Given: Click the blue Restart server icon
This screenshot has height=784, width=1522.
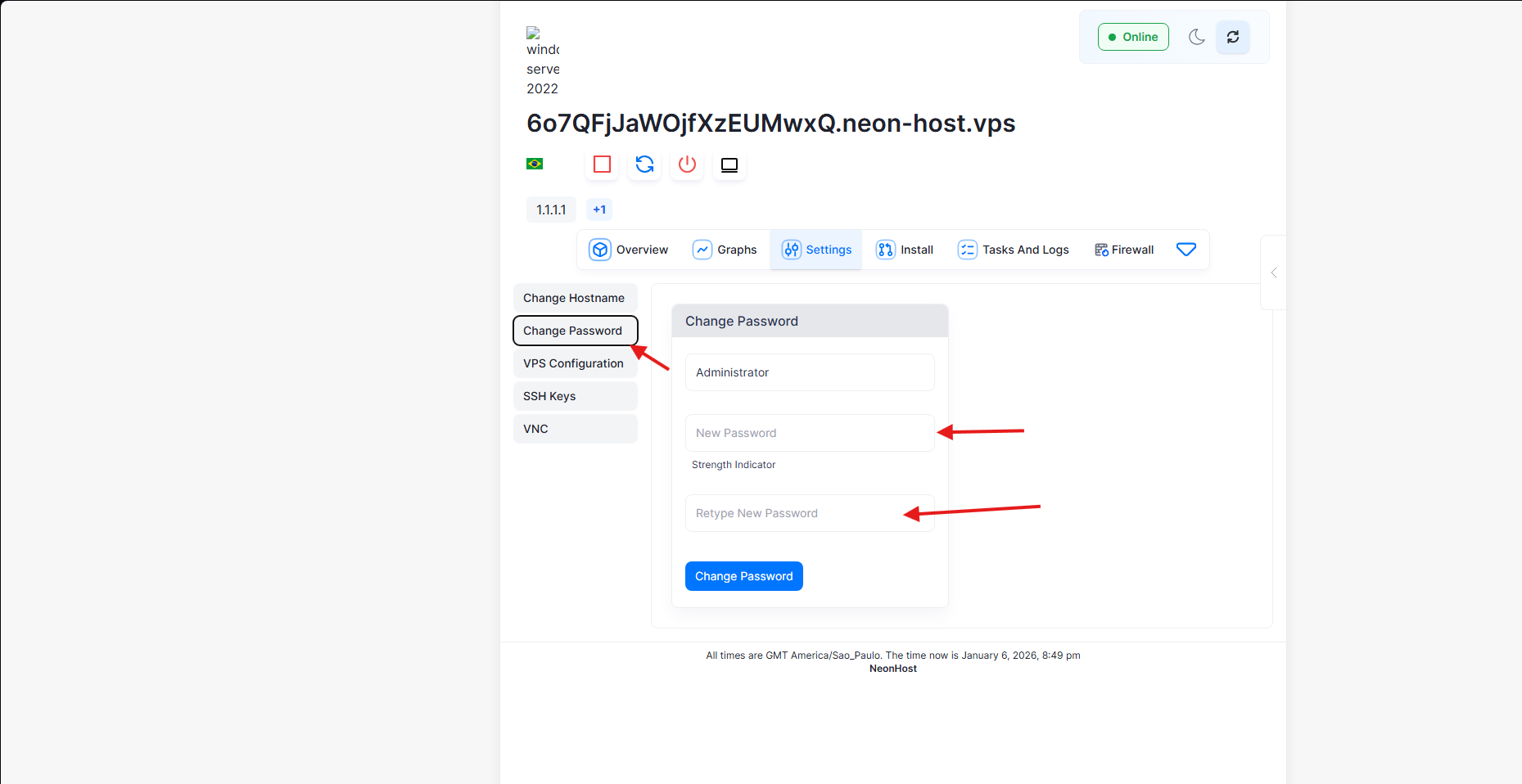Looking at the screenshot, I should pos(644,164).
